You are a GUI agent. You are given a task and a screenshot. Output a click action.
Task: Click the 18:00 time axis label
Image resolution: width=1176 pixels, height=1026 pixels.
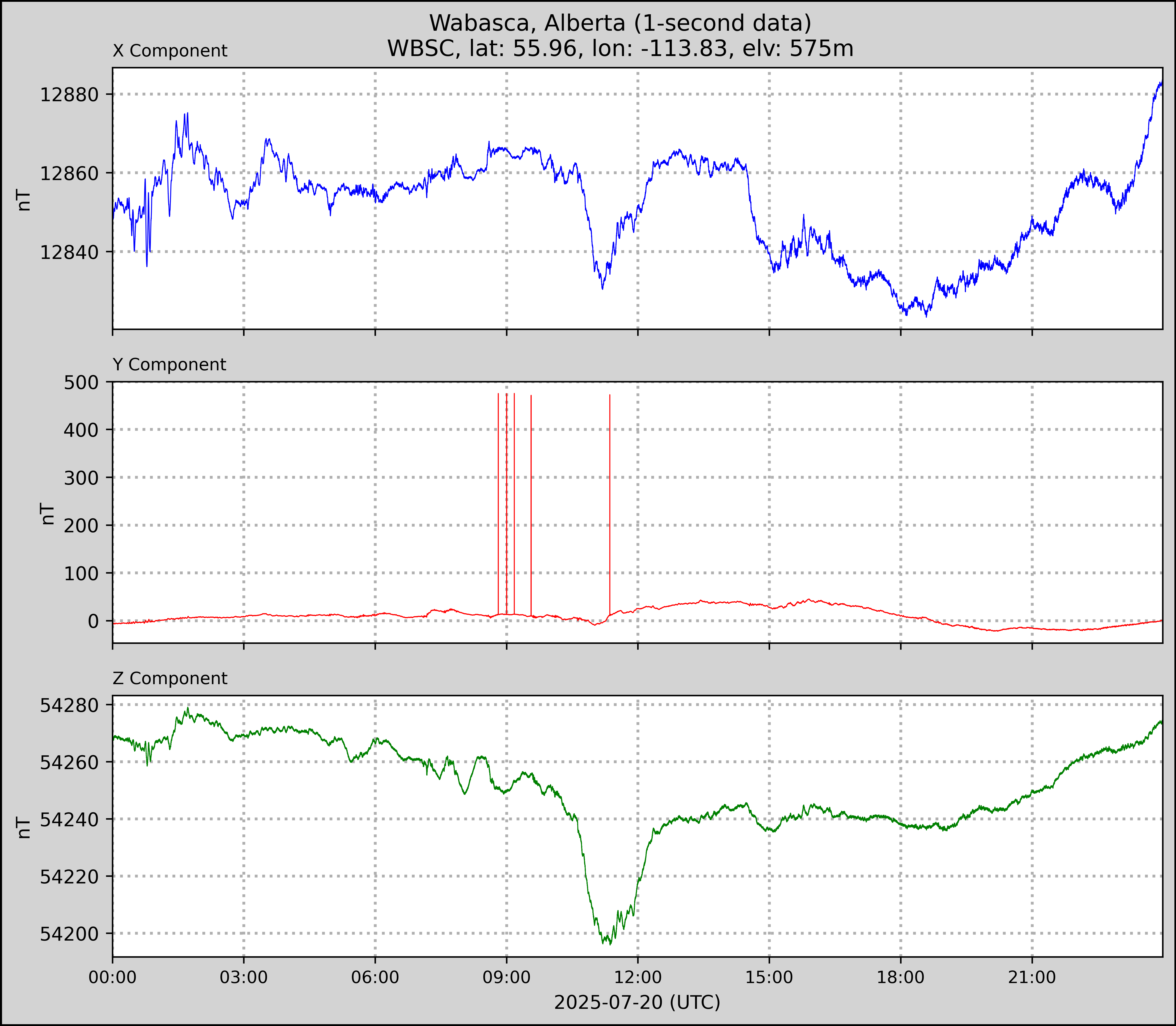click(x=901, y=977)
